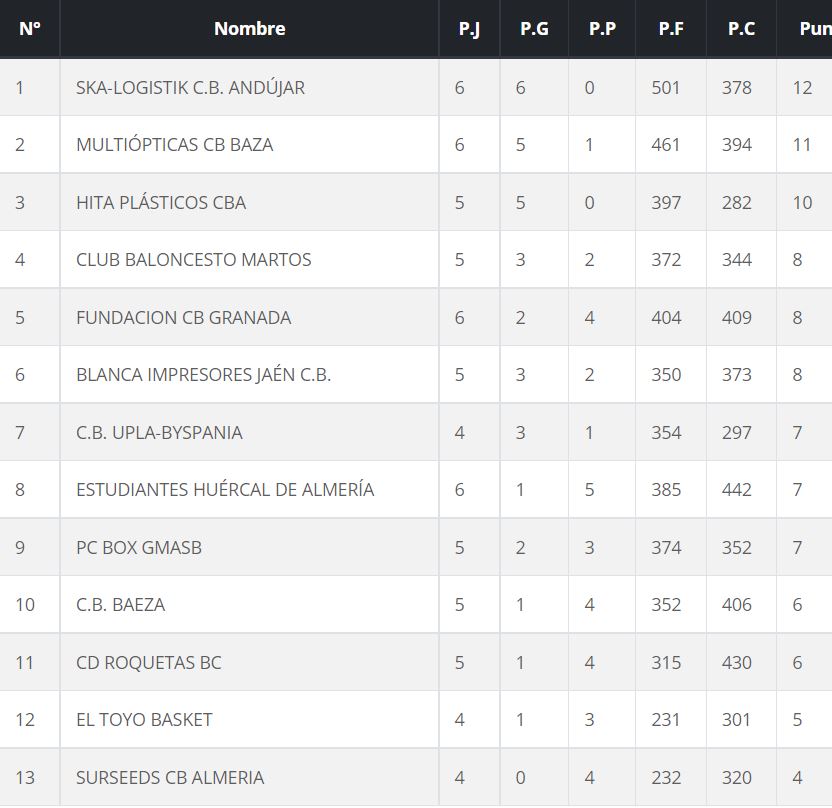Open C.B. UPLA-BYSPANIA team entry

[x=159, y=432]
